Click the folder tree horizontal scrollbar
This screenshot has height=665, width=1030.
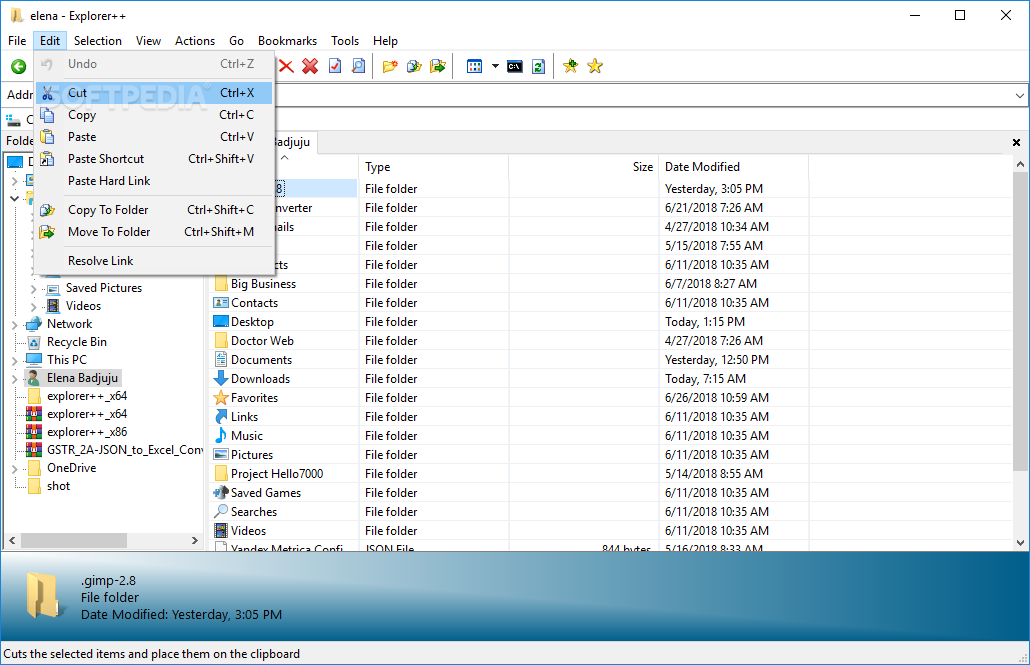[x=74, y=540]
